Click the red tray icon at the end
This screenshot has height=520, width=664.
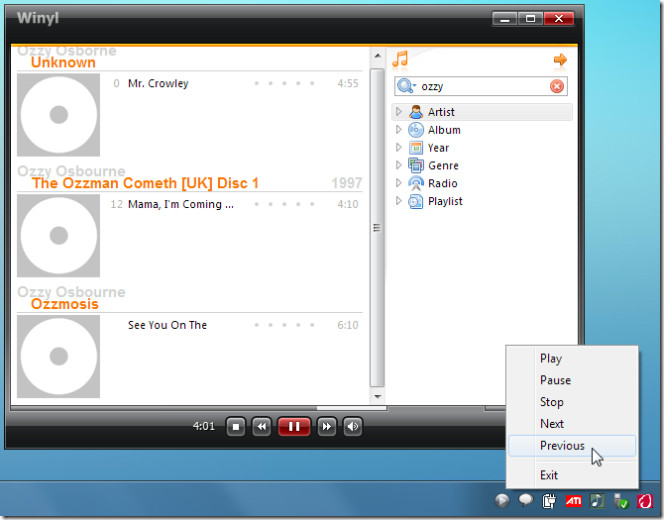tap(645, 501)
